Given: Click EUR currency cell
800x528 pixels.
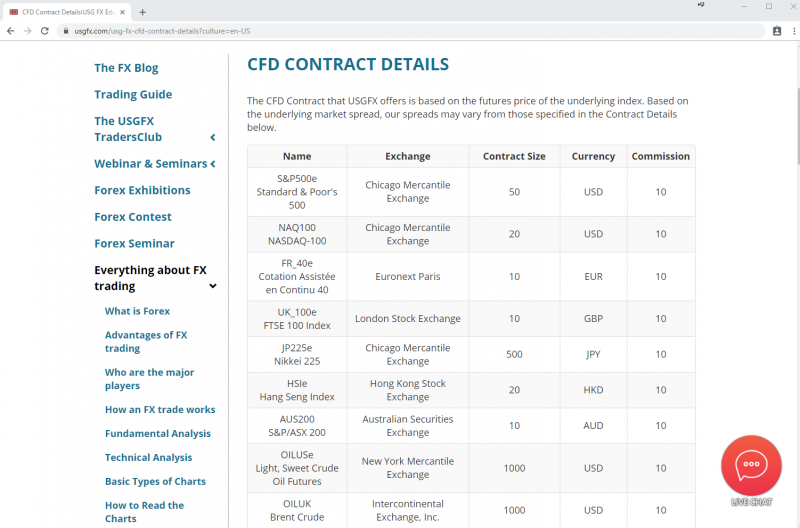Looking at the screenshot, I should point(593,276).
